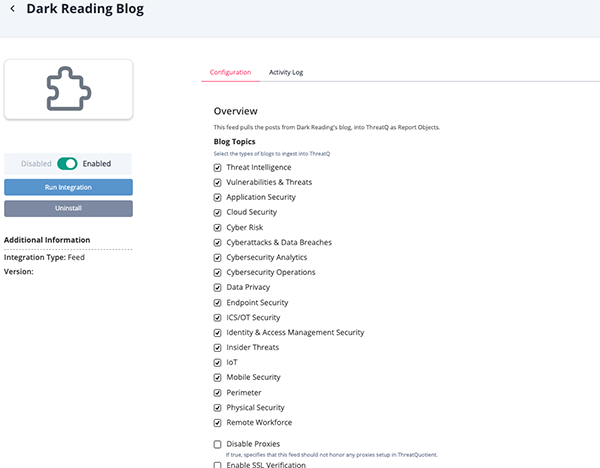This screenshot has width=600, height=468.
Task: Toggle the Cybersecurity Operations checkbox
Action: tap(217, 272)
